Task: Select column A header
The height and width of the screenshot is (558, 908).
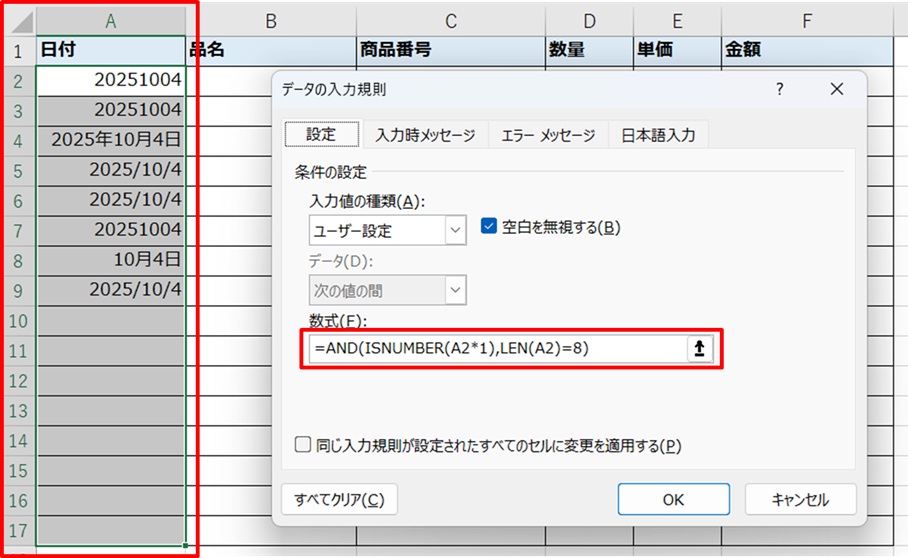Action: pyautogui.click(x=110, y=21)
